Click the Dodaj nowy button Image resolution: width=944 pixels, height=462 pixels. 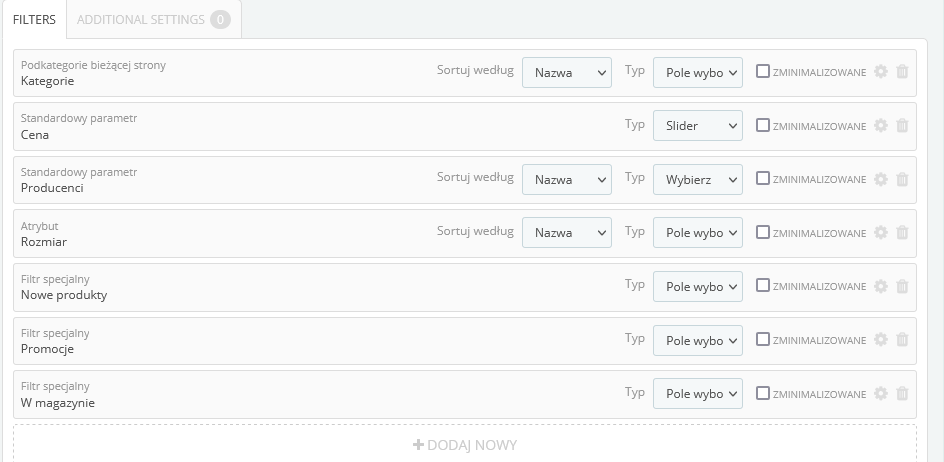click(x=465, y=445)
